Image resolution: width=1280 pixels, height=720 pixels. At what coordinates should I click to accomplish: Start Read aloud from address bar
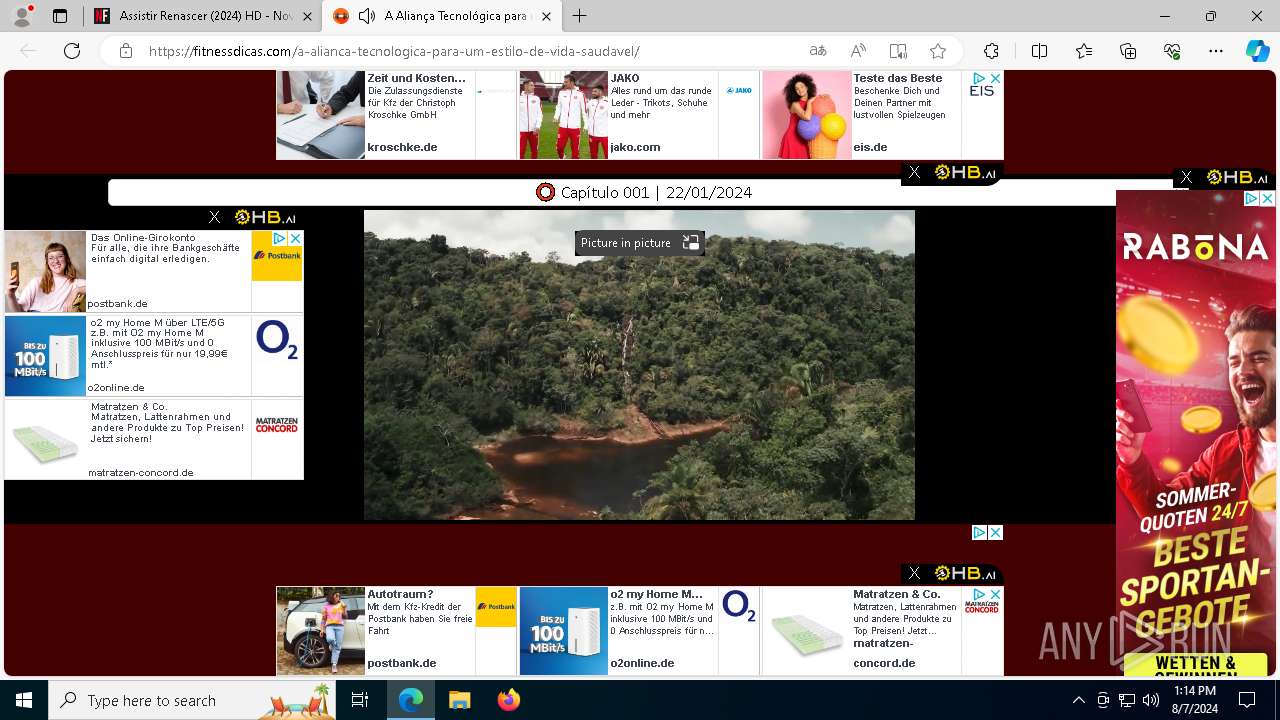[x=858, y=51]
